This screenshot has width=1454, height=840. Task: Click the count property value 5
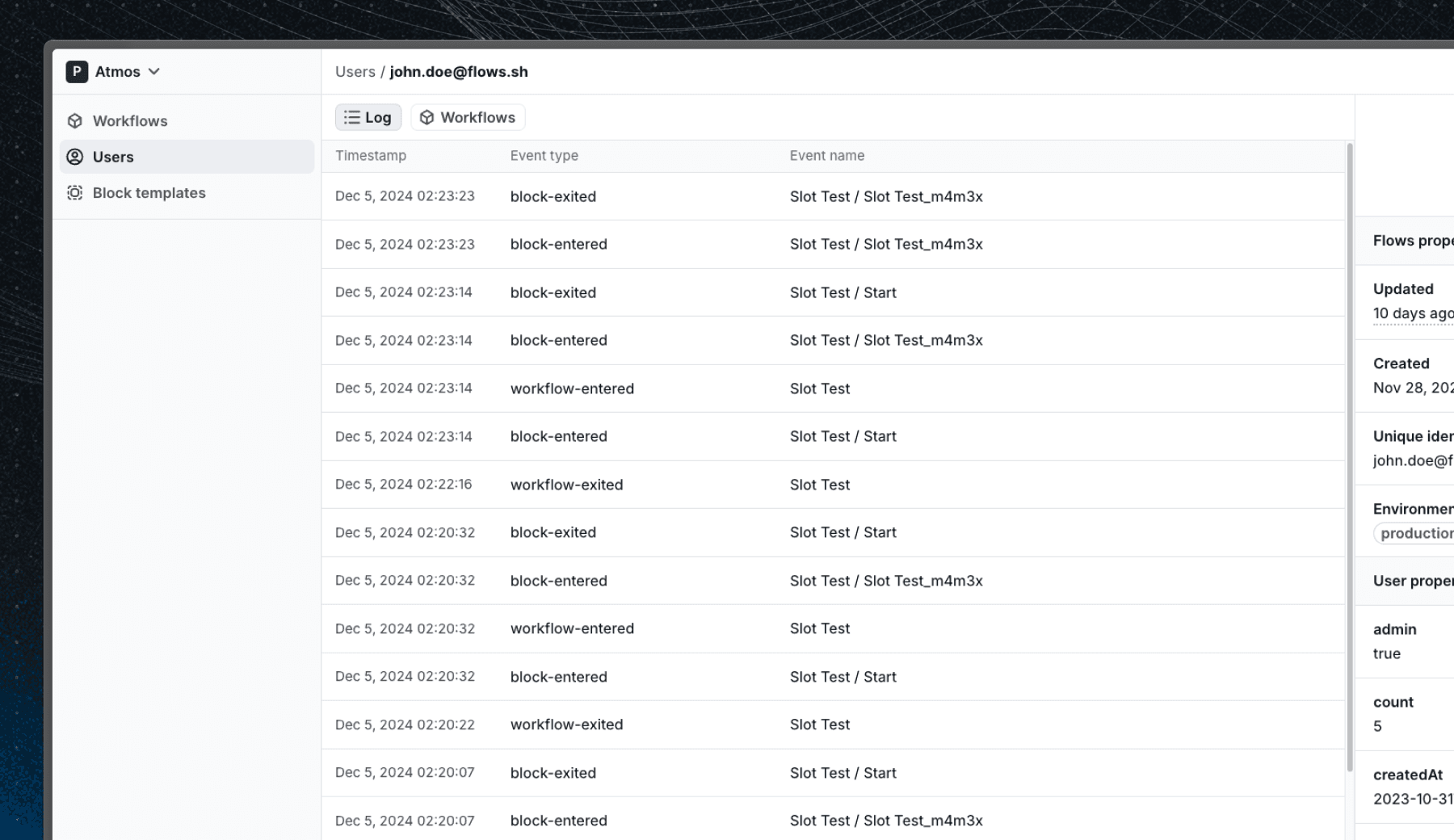point(1378,725)
